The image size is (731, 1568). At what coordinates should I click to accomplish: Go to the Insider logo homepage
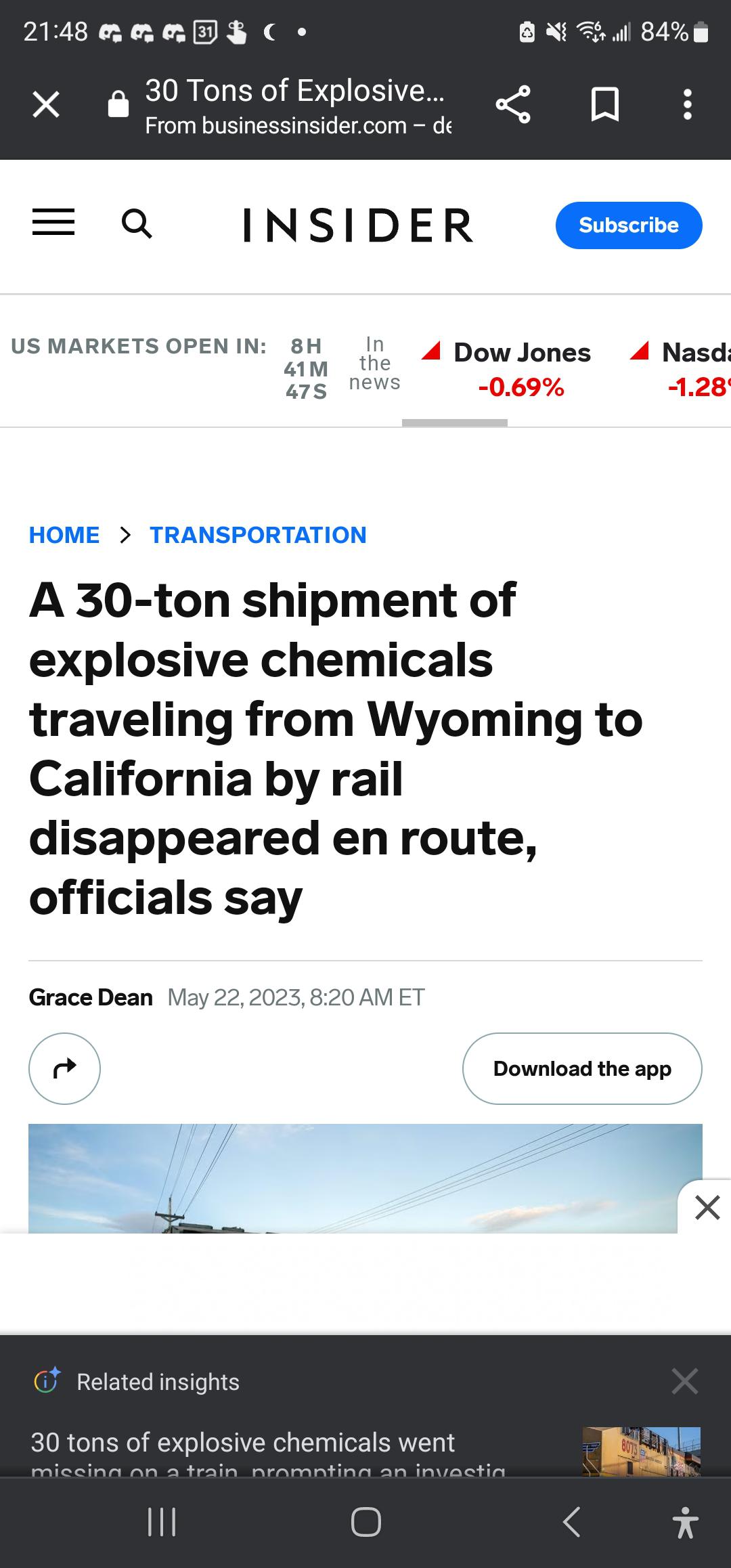358,225
